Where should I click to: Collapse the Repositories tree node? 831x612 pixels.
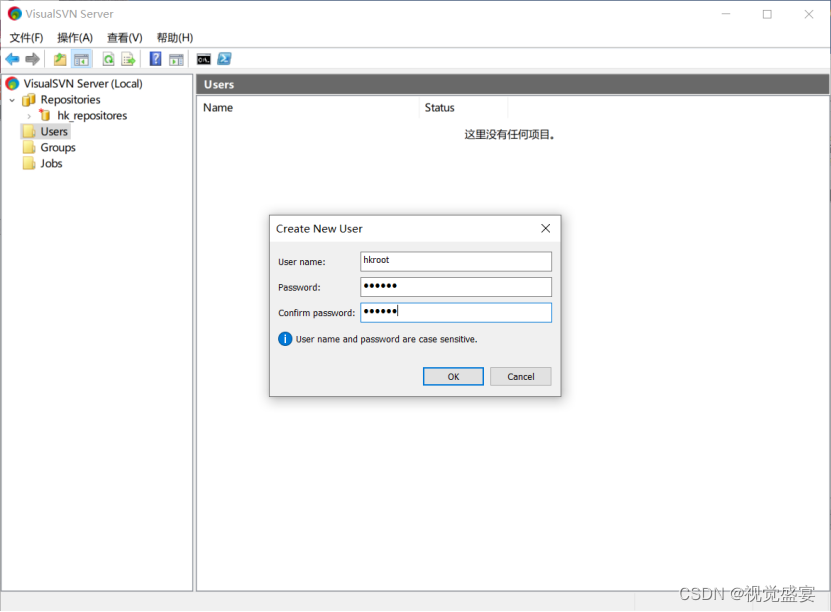12,100
